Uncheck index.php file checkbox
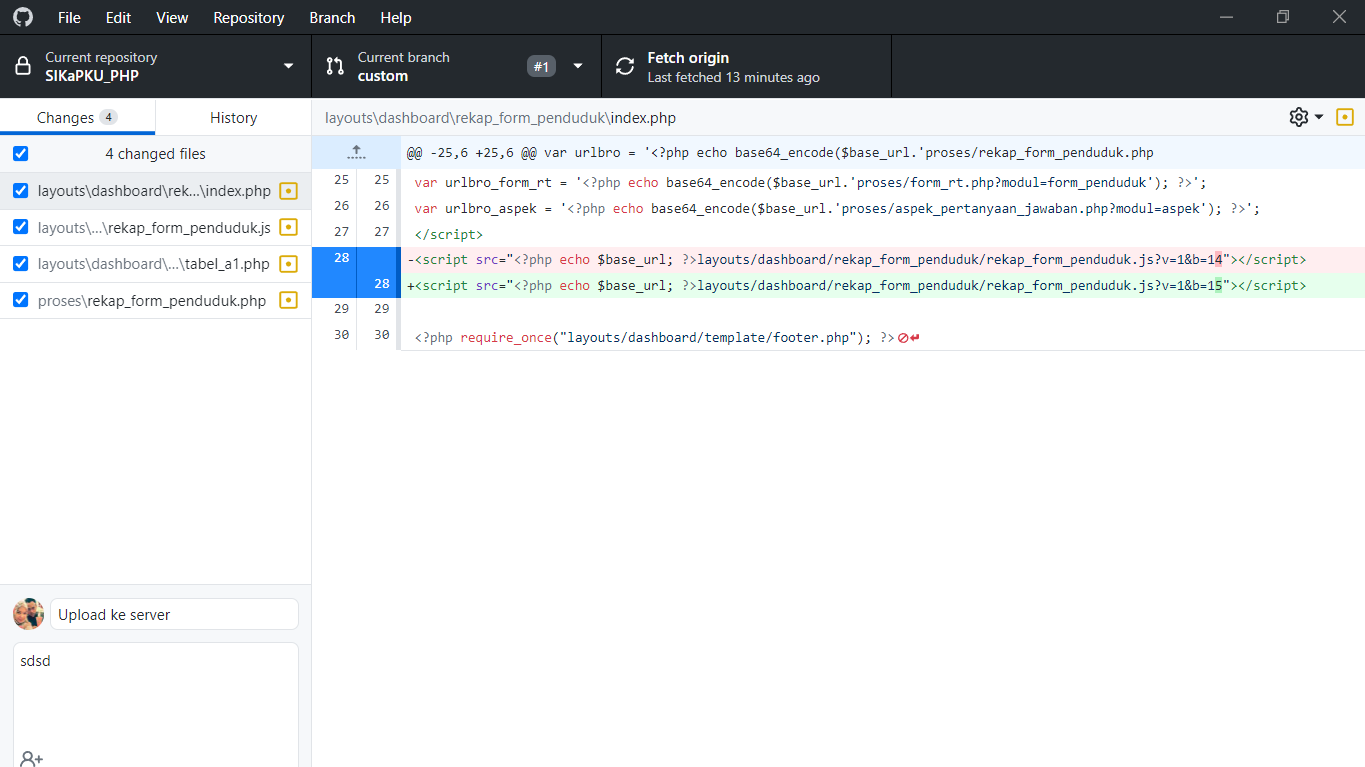 coord(20,191)
